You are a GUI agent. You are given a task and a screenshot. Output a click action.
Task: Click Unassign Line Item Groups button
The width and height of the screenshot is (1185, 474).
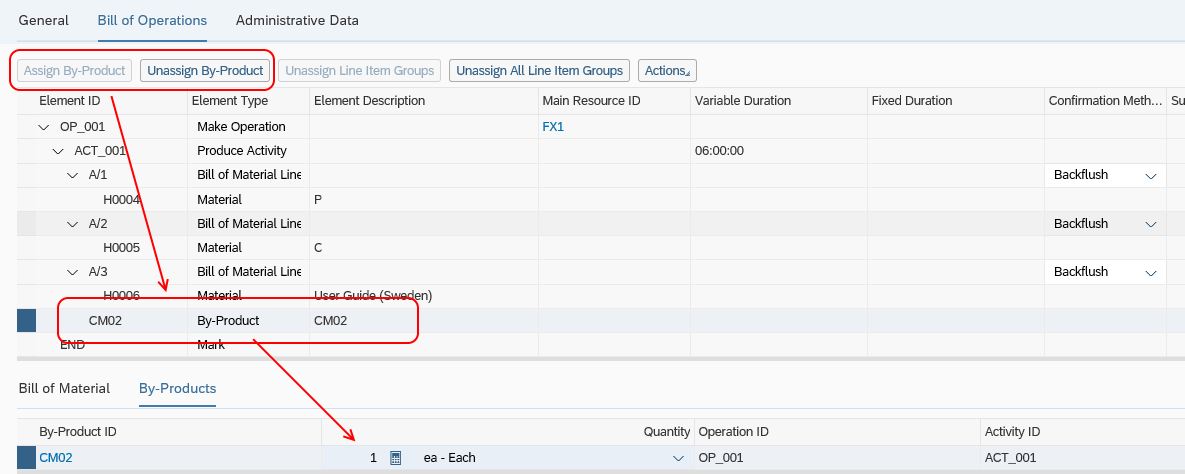[x=360, y=70]
